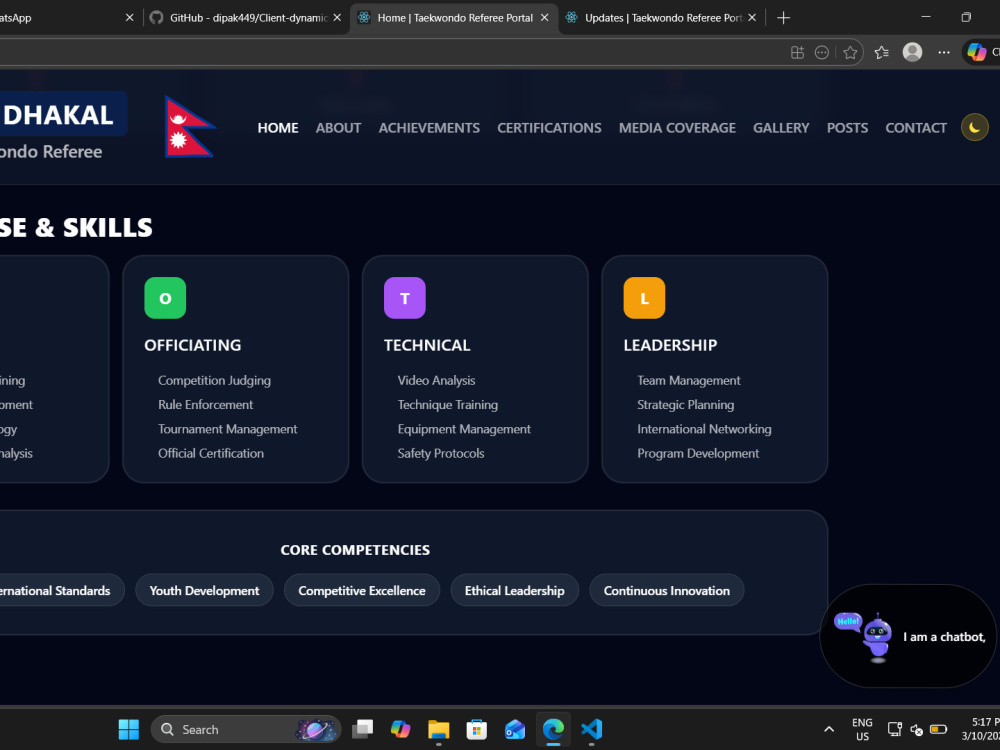Add this page to favorites star

click(850, 52)
